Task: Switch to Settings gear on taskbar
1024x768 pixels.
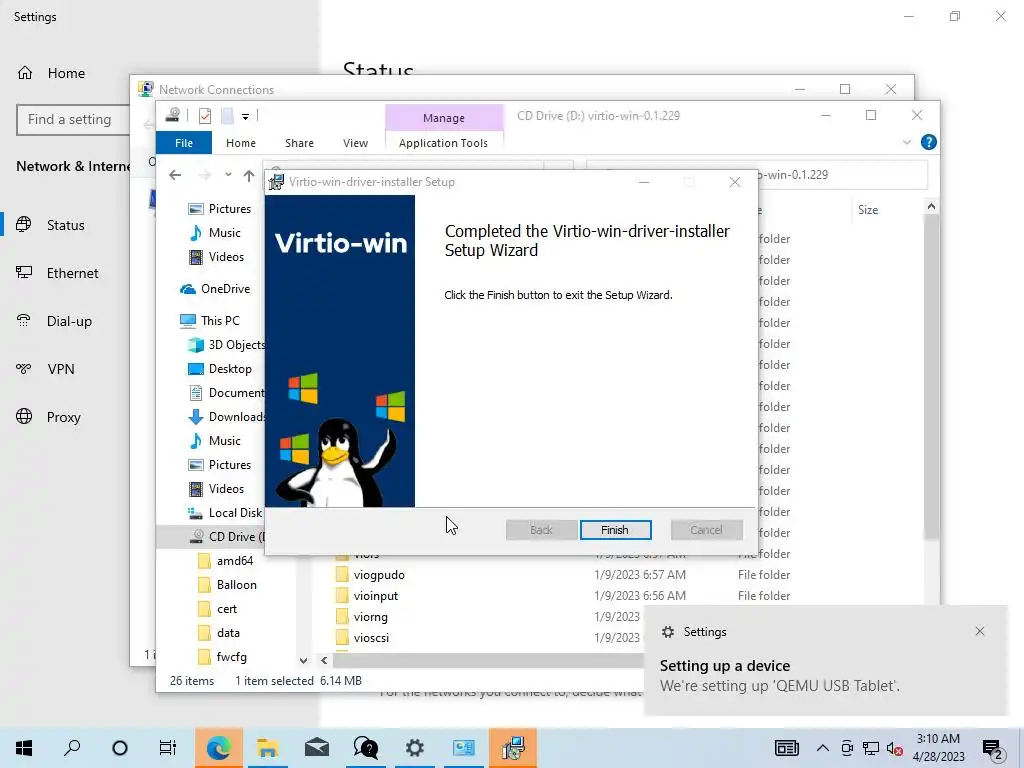Action: click(415, 748)
